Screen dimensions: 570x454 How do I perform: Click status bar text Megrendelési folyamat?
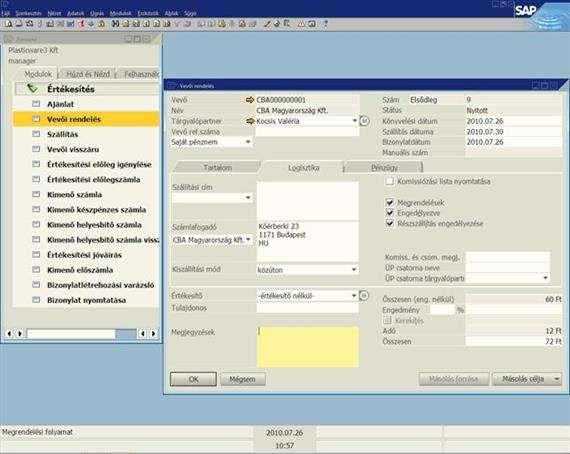click(x=37, y=432)
